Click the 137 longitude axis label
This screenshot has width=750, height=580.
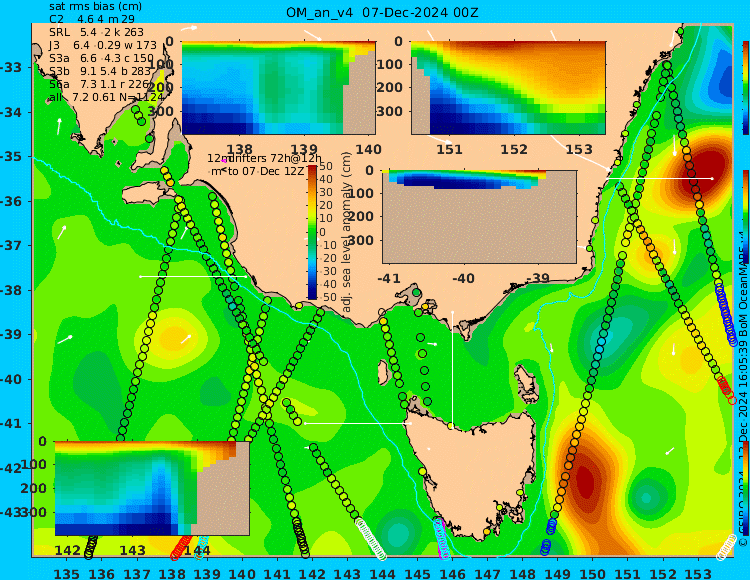(137, 573)
